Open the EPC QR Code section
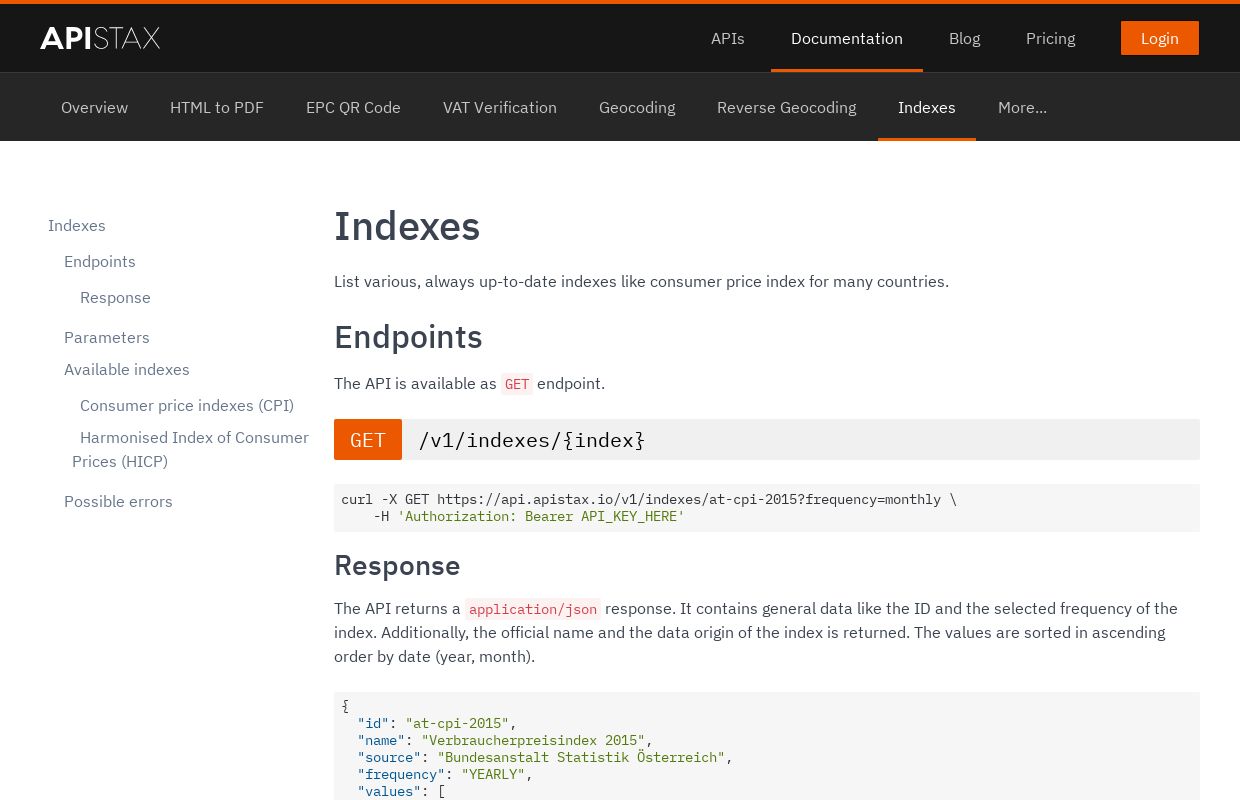 [x=353, y=107]
